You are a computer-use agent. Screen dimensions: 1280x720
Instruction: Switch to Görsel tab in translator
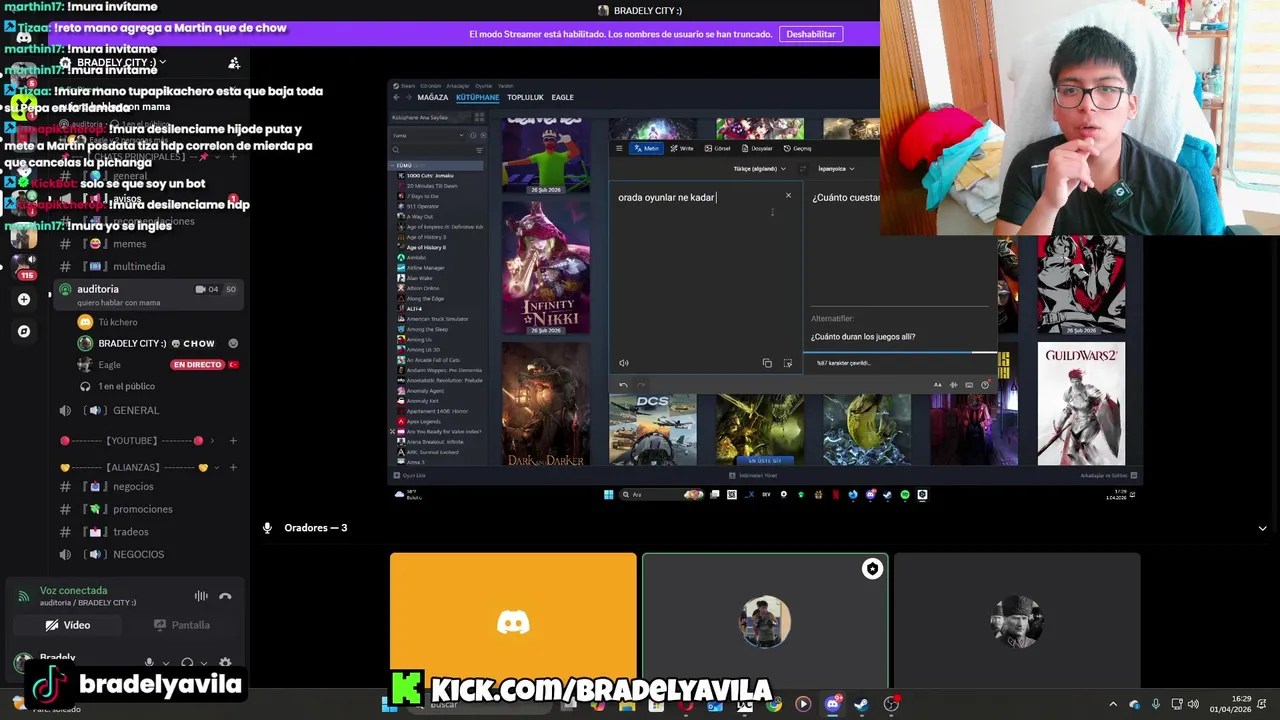717,148
